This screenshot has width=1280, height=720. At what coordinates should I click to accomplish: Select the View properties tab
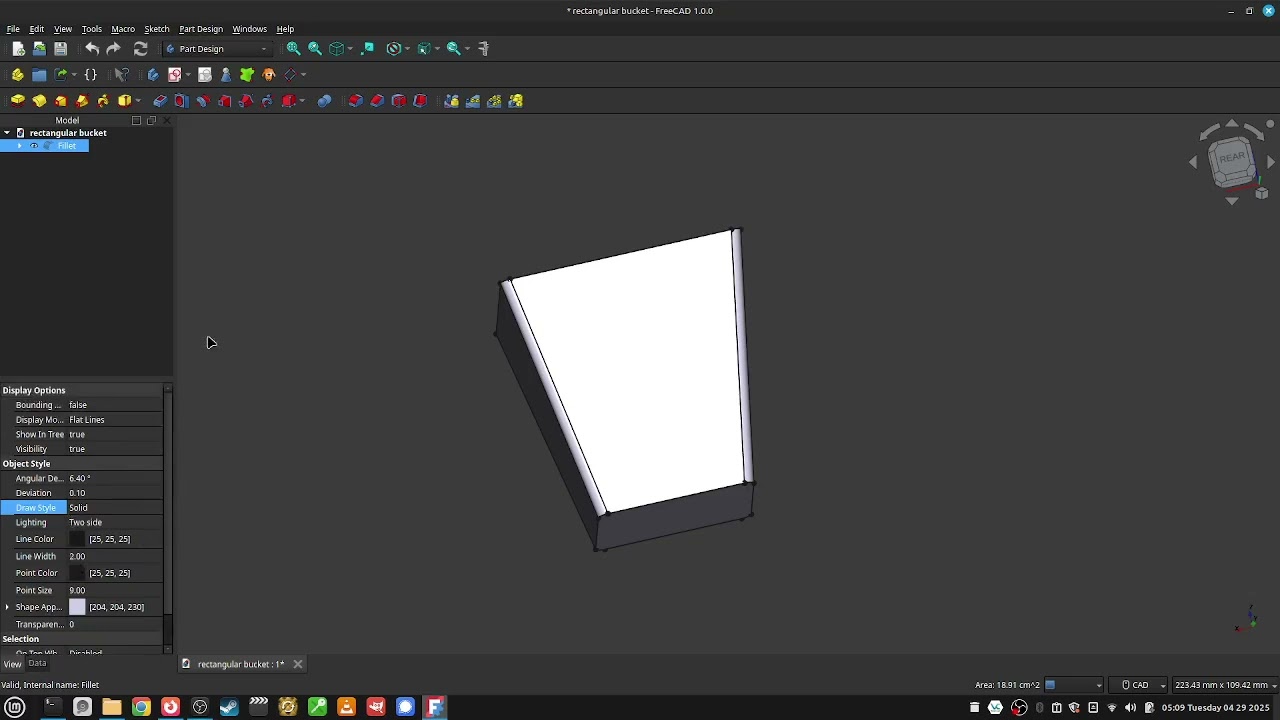tap(12, 664)
